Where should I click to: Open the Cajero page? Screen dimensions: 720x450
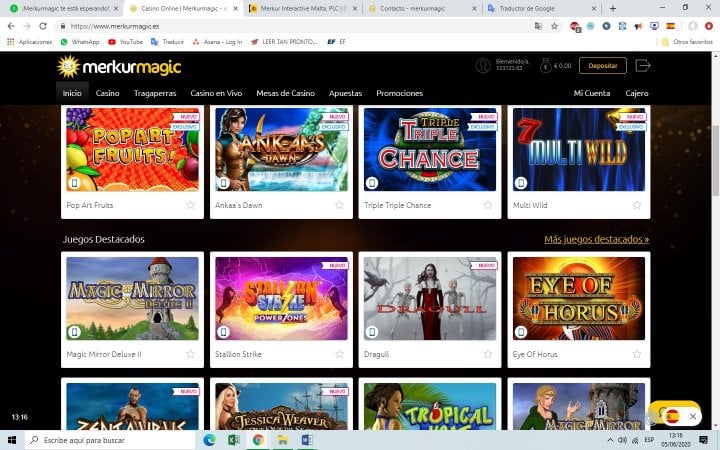(637, 93)
